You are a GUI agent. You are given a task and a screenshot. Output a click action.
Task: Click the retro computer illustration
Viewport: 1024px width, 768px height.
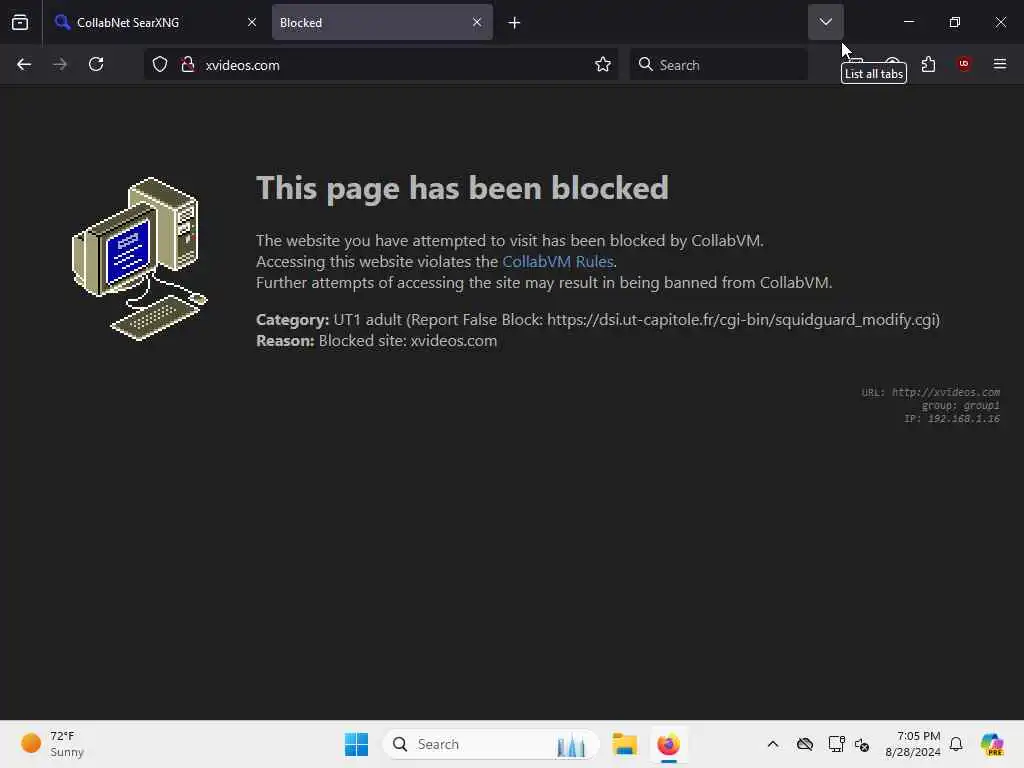[139, 259]
